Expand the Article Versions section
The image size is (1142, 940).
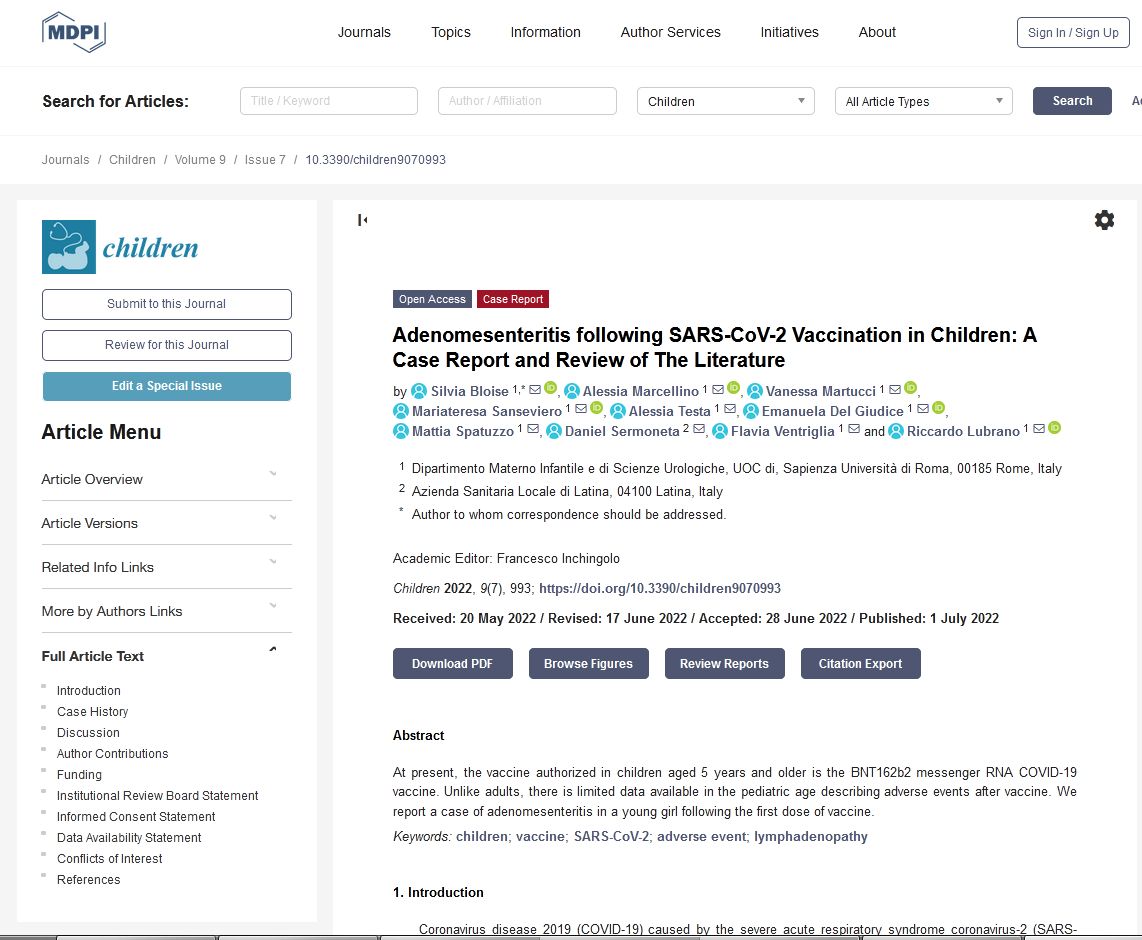point(273,518)
